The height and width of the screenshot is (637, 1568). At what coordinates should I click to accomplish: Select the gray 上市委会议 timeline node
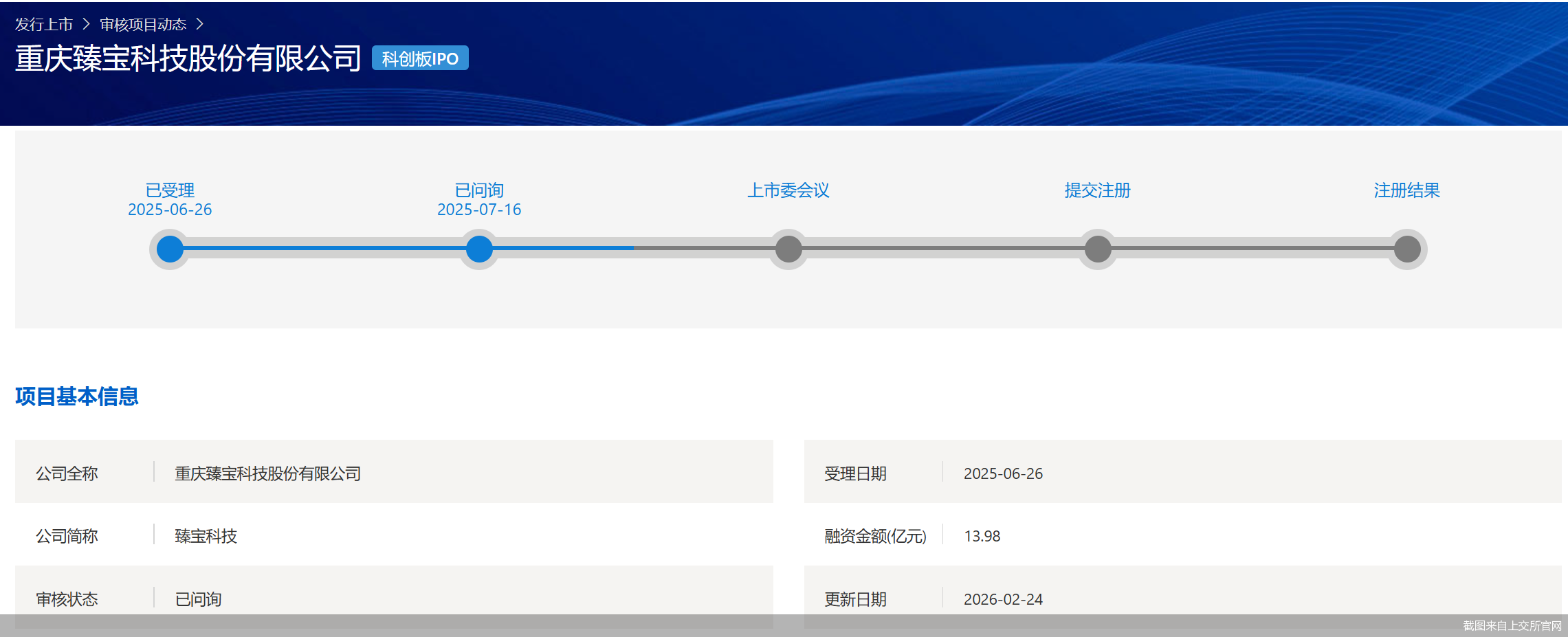tap(788, 249)
